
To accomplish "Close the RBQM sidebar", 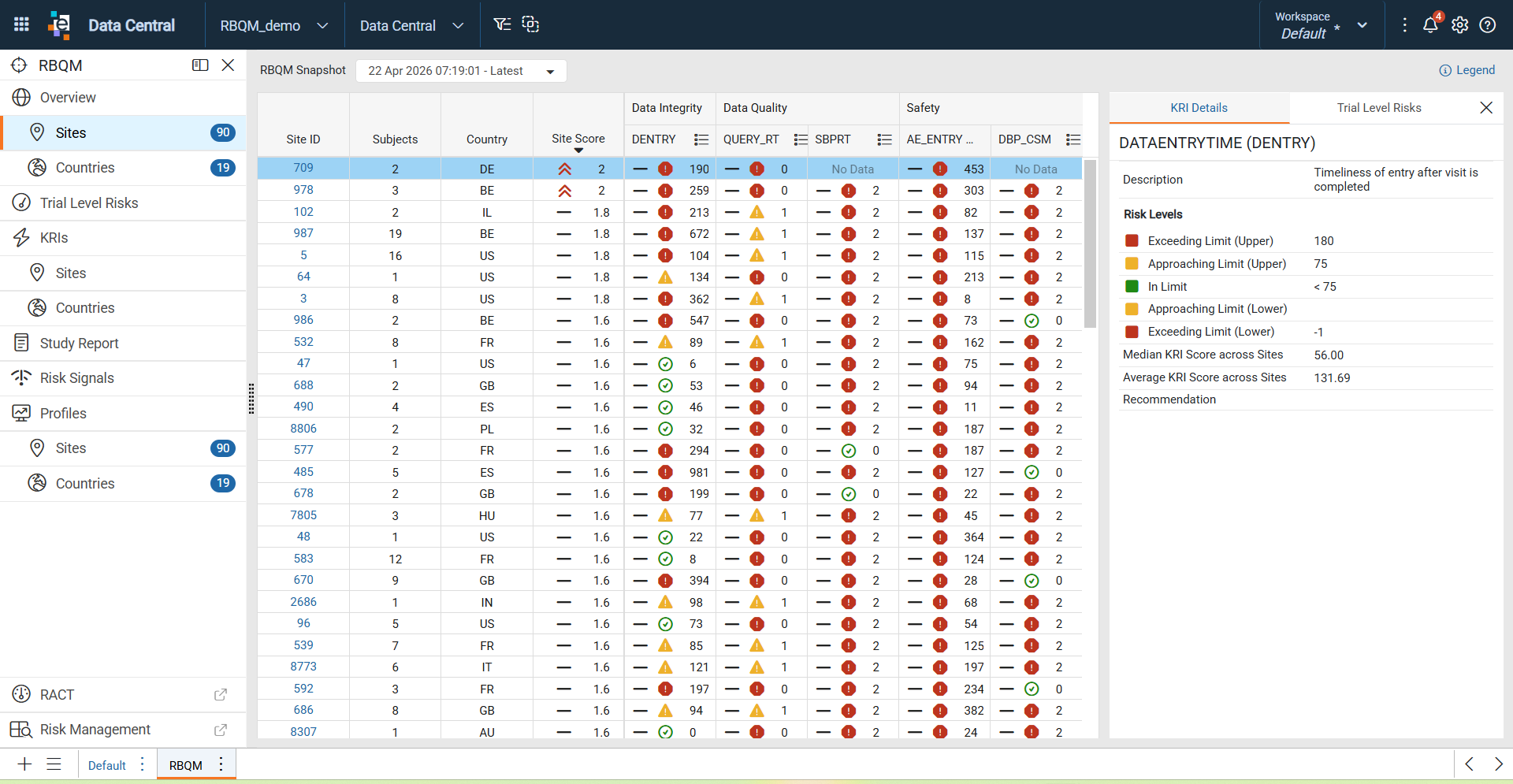I will (x=228, y=65).
